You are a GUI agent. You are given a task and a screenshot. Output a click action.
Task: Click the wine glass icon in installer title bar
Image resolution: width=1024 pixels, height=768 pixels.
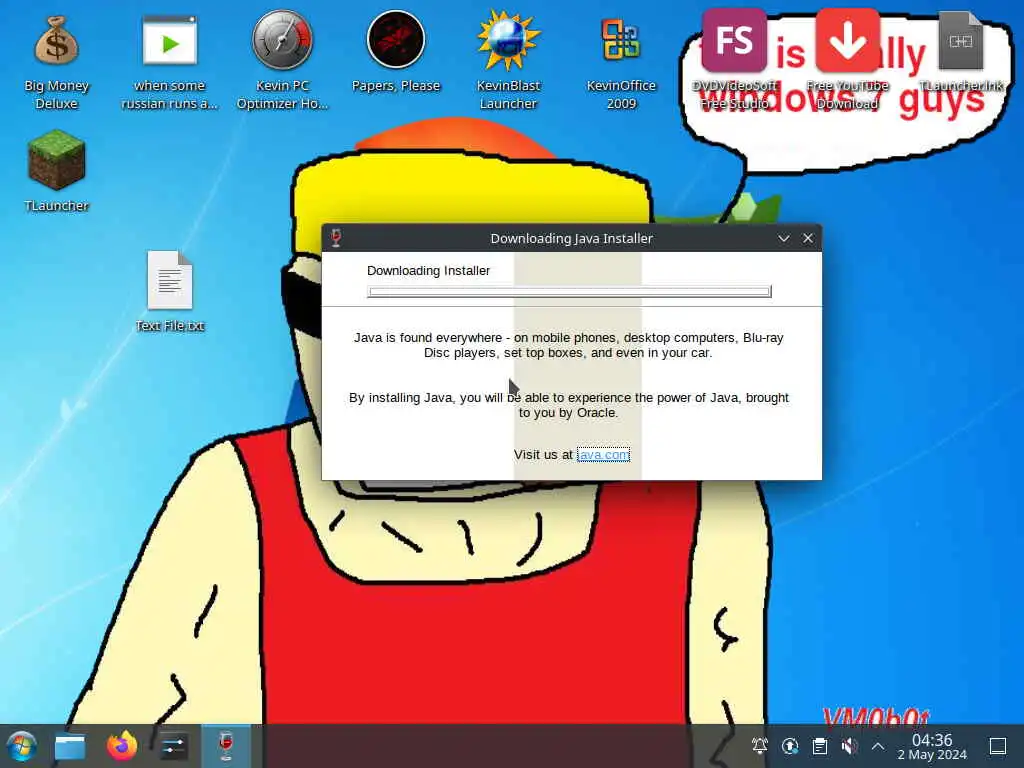336,238
